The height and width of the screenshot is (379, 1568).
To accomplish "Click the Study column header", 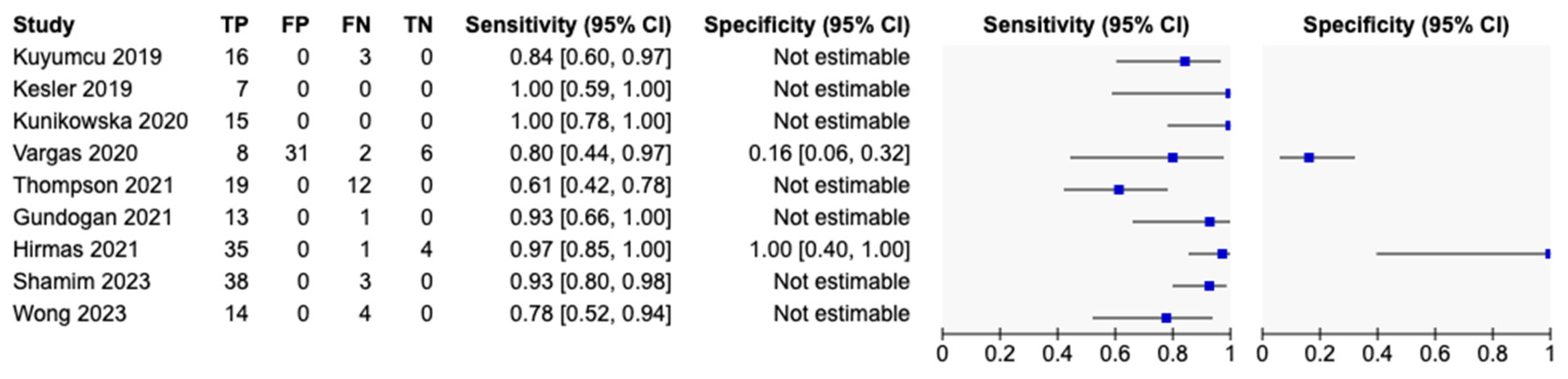I will pyautogui.click(x=44, y=25).
